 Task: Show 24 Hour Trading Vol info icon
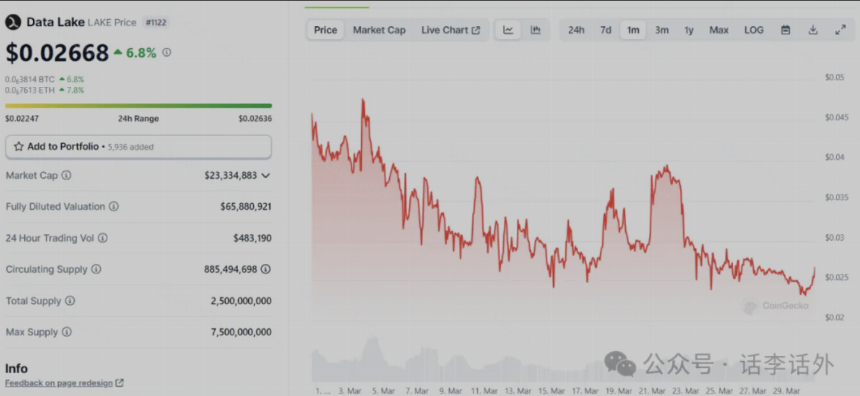103,238
